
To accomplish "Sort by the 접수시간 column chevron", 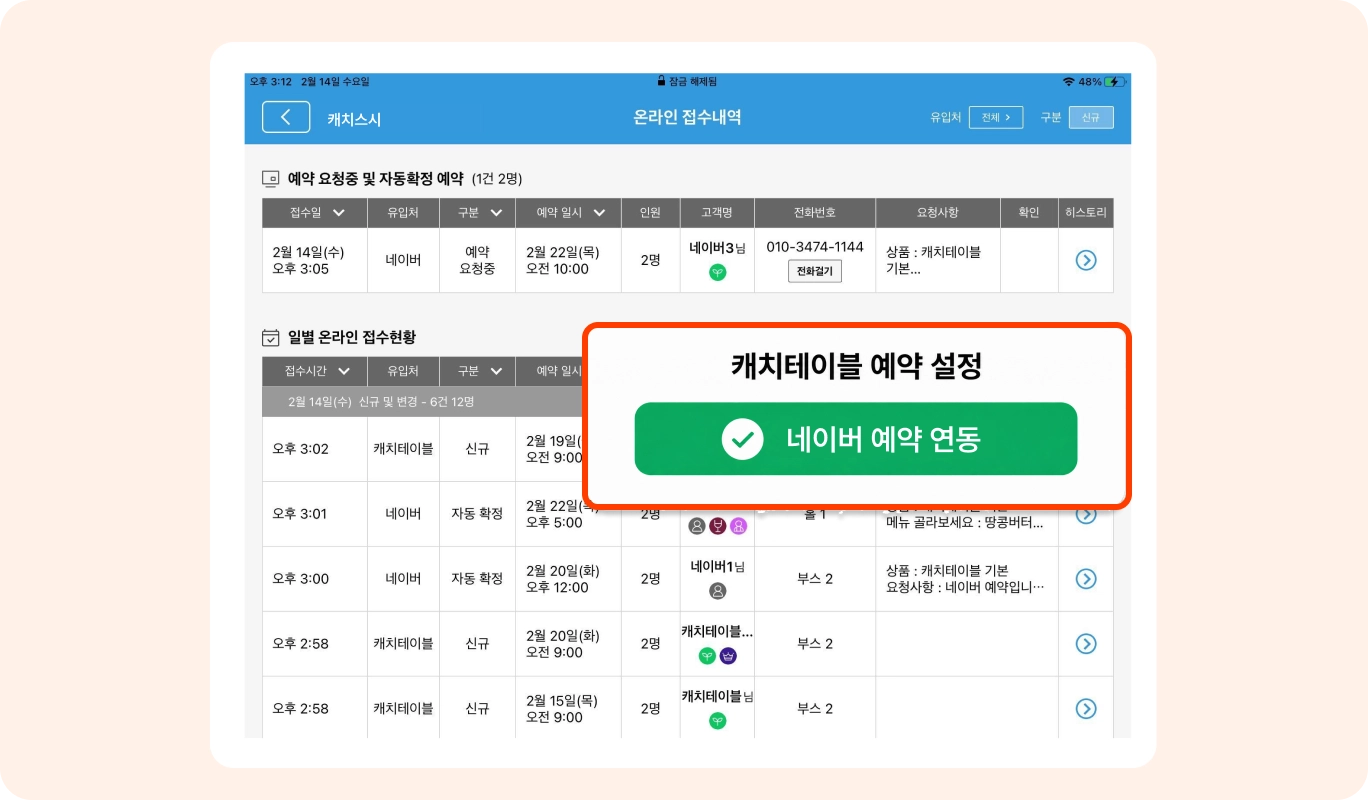I will pyautogui.click(x=344, y=371).
